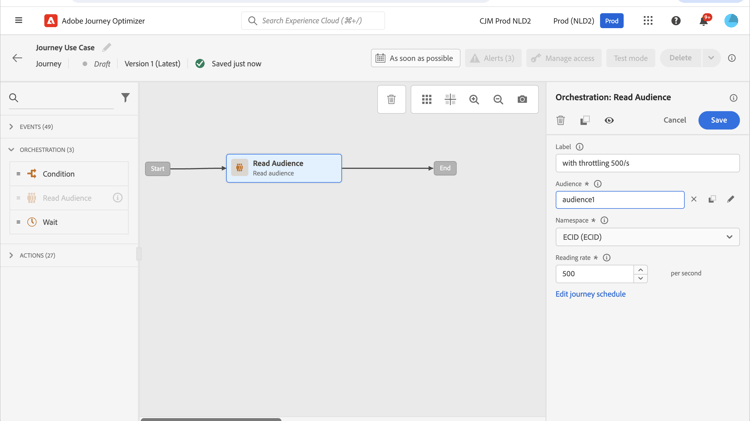The height and width of the screenshot is (421, 750).
Task: Delete selected node using canvas trash icon
Action: (391, 99)
